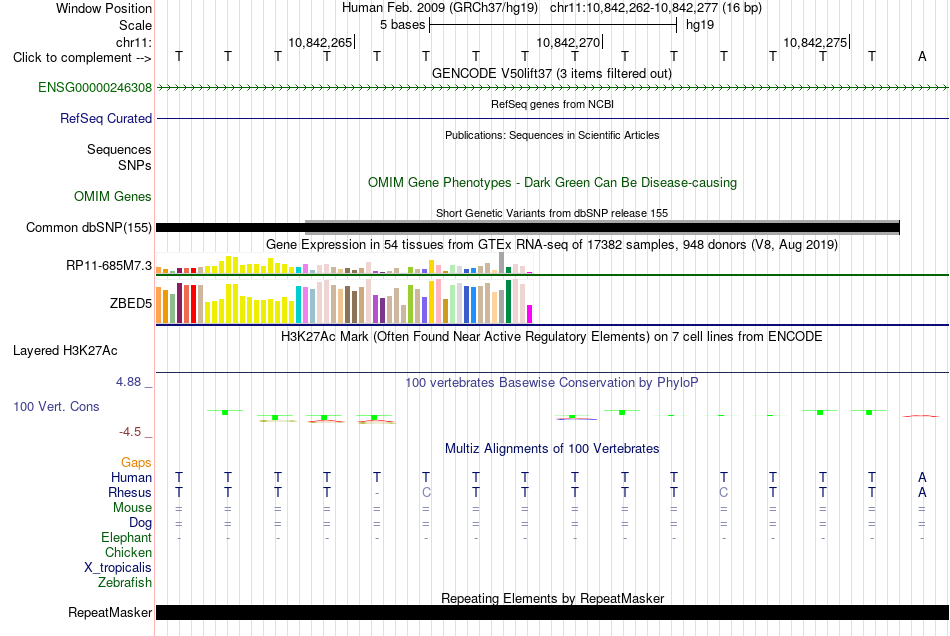
Task: Click the OMIM Genes track label
Action: click(x=113, y=197)
